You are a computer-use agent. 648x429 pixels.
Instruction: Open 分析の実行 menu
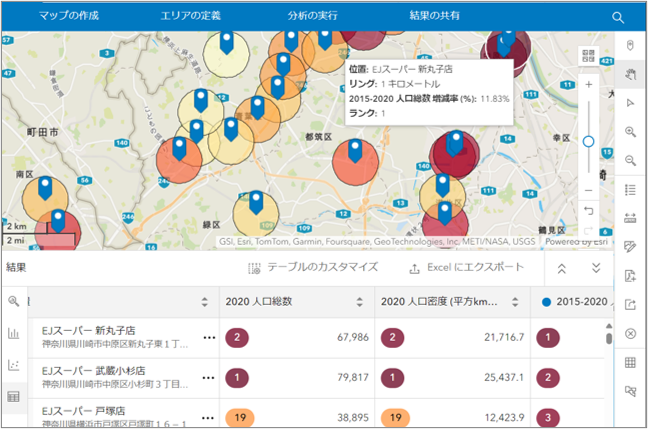313,17
